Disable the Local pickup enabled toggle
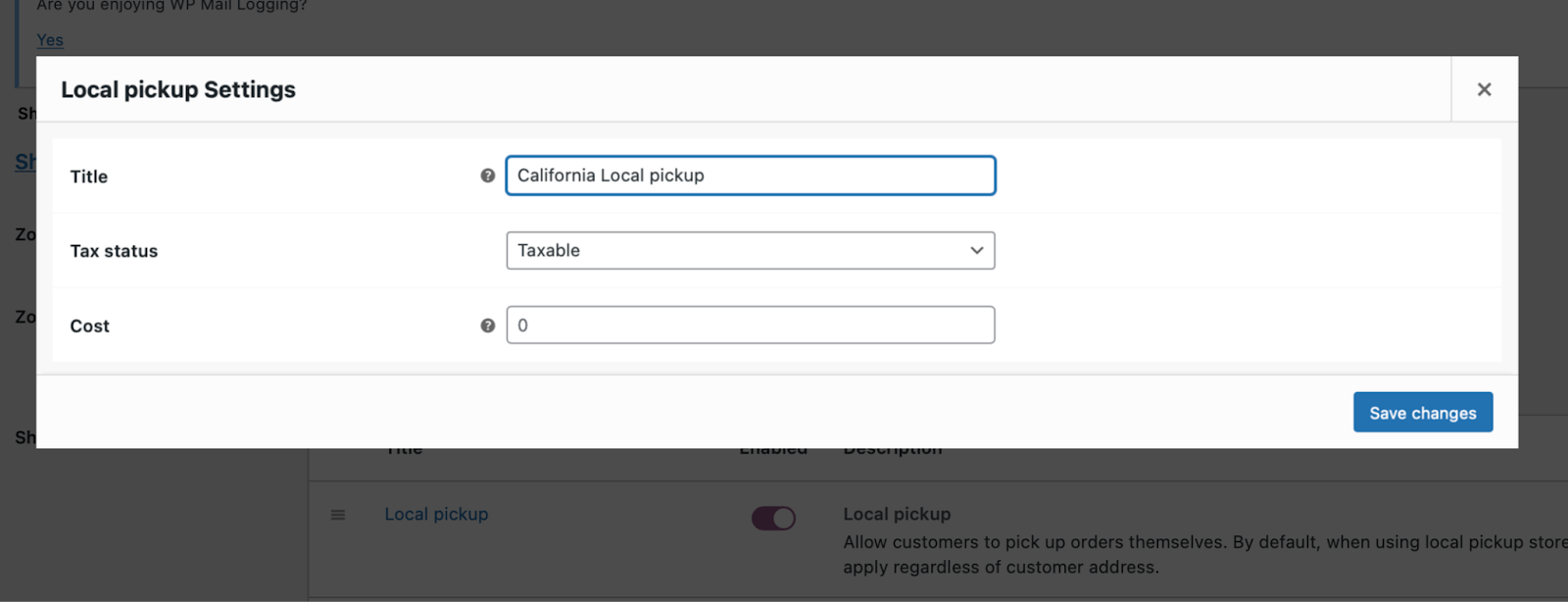Screen dimensions: 1568x602 pos(773,518)
